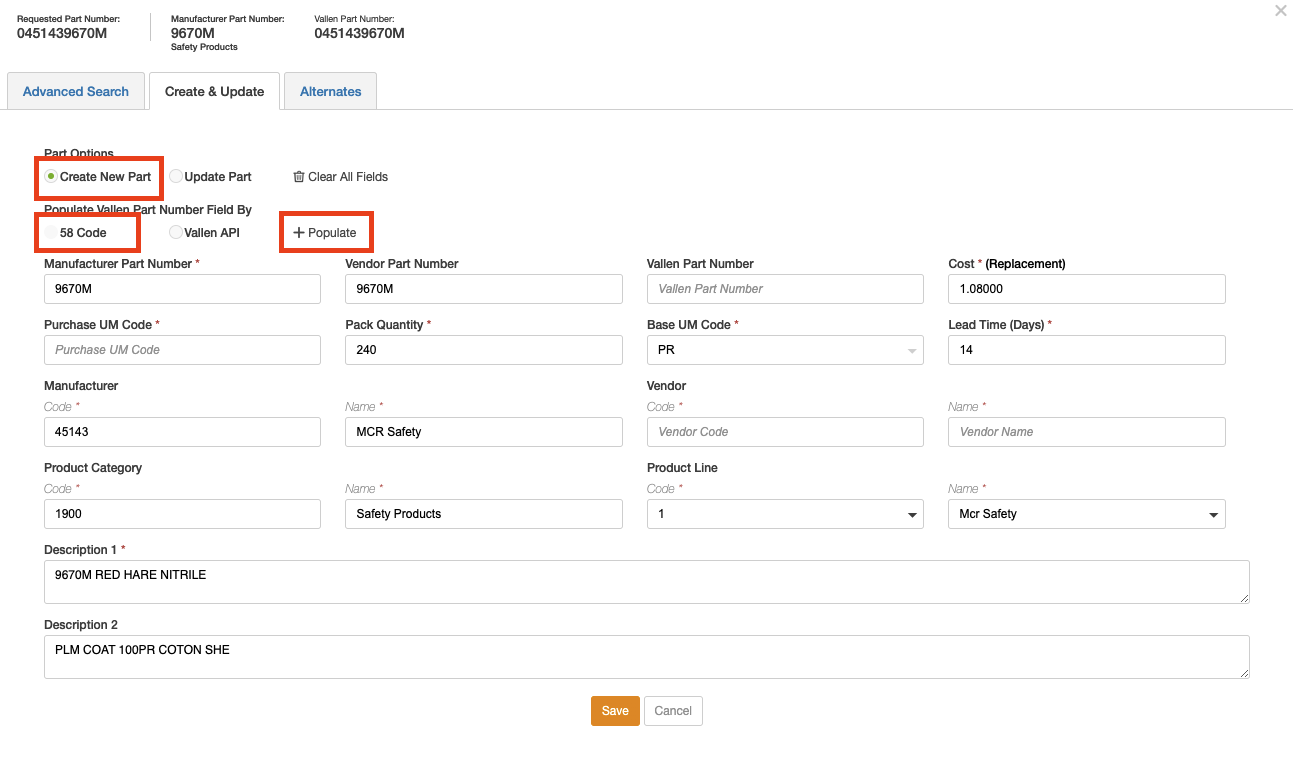Expand the Product Line Code dropdown
Screen dimensions: 1293x775
pos(784,514)
